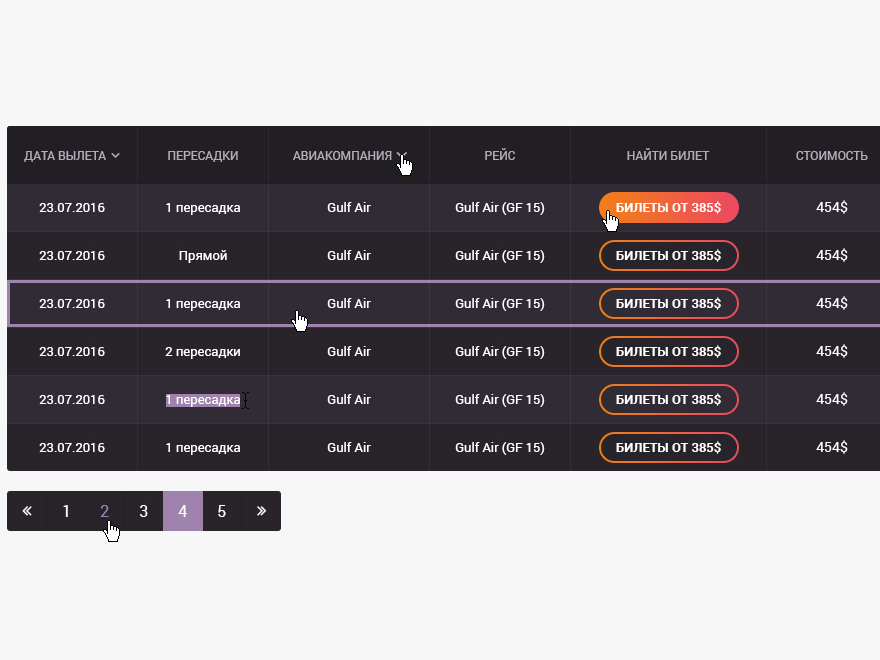Select the active page 4 button
Image resolution: width=880 pixels, height=660 pixels.
click(183, 511)
